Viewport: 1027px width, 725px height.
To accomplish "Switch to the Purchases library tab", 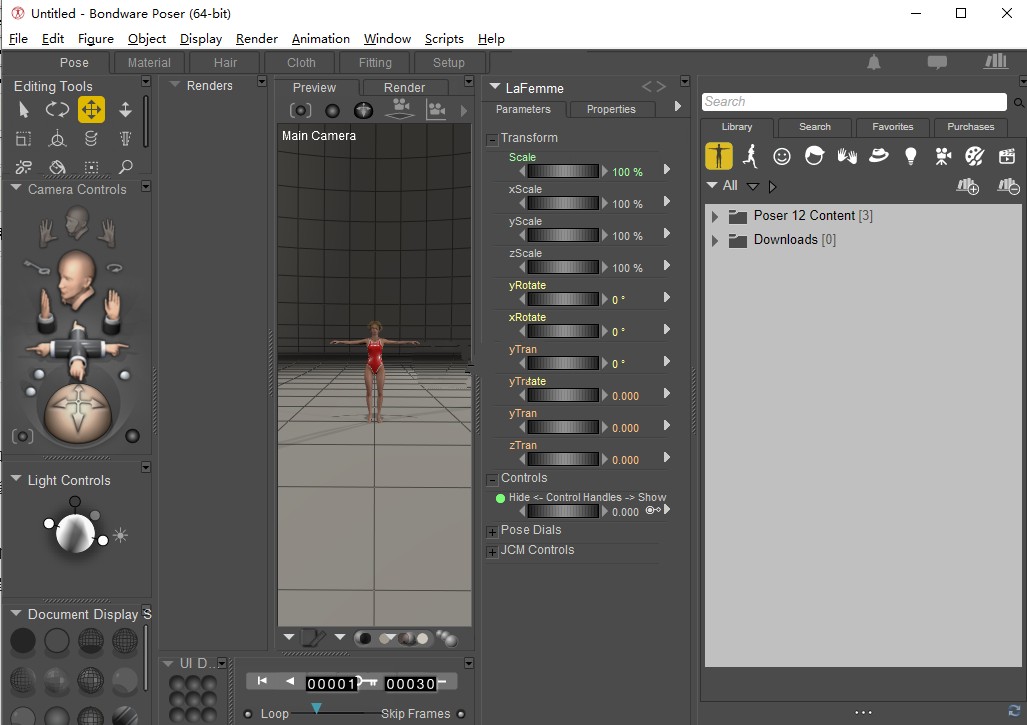I will 971,127.
